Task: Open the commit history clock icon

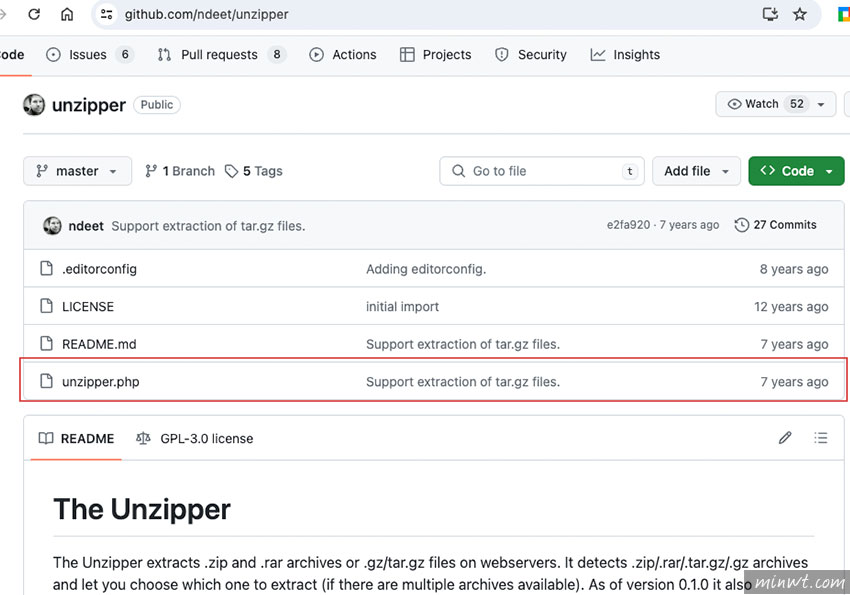Action: (741, 225)
